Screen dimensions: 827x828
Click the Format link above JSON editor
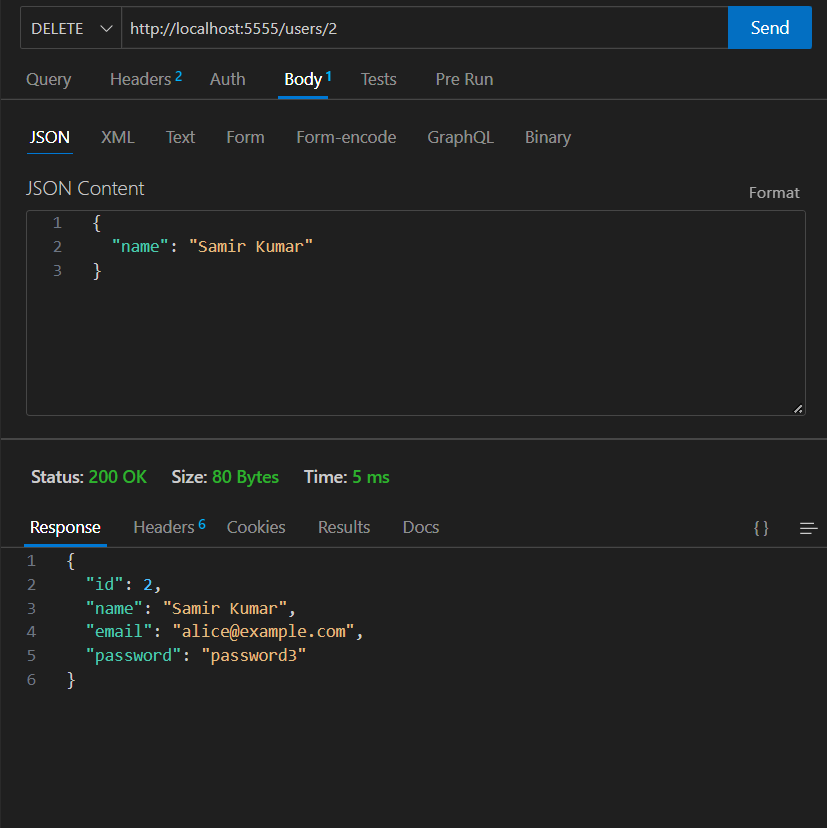coord(773,192)
